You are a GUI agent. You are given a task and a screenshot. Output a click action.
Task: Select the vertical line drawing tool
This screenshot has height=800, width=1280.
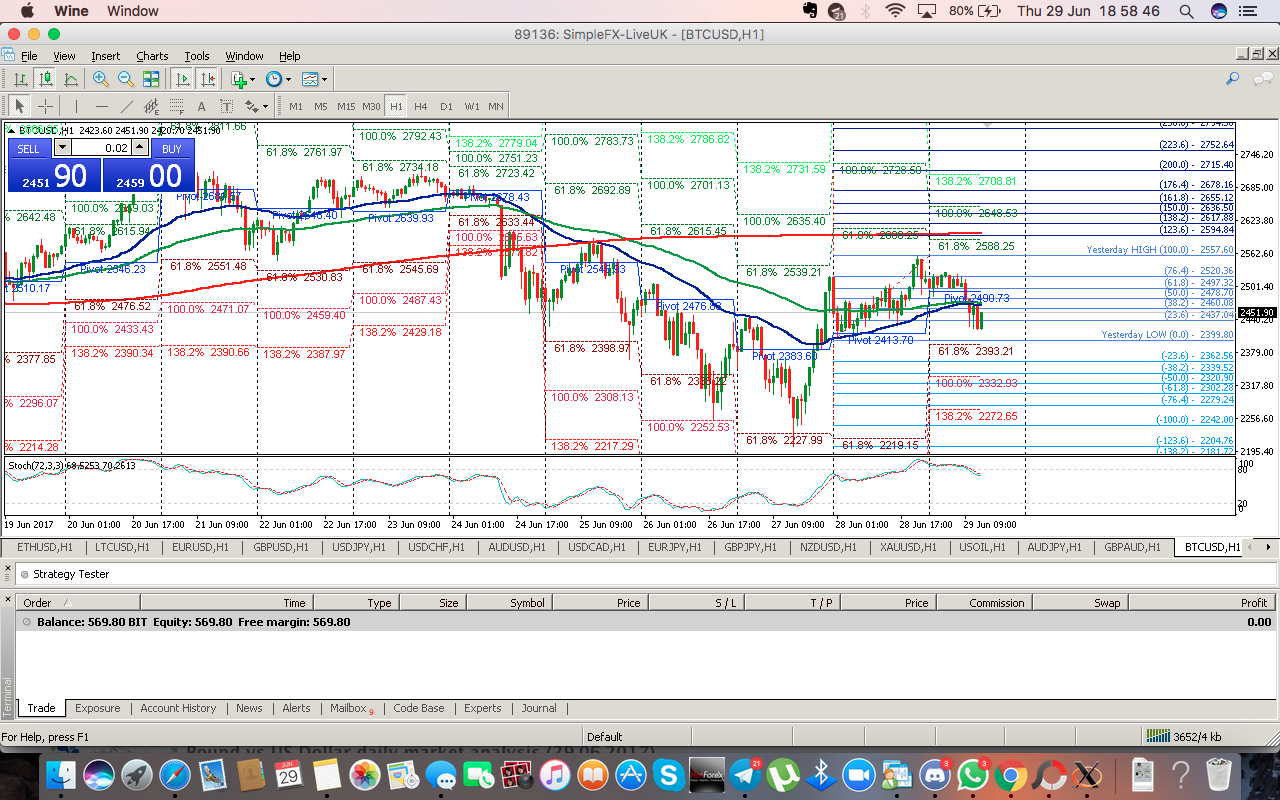pyautogui.click(x=76, y=106)
